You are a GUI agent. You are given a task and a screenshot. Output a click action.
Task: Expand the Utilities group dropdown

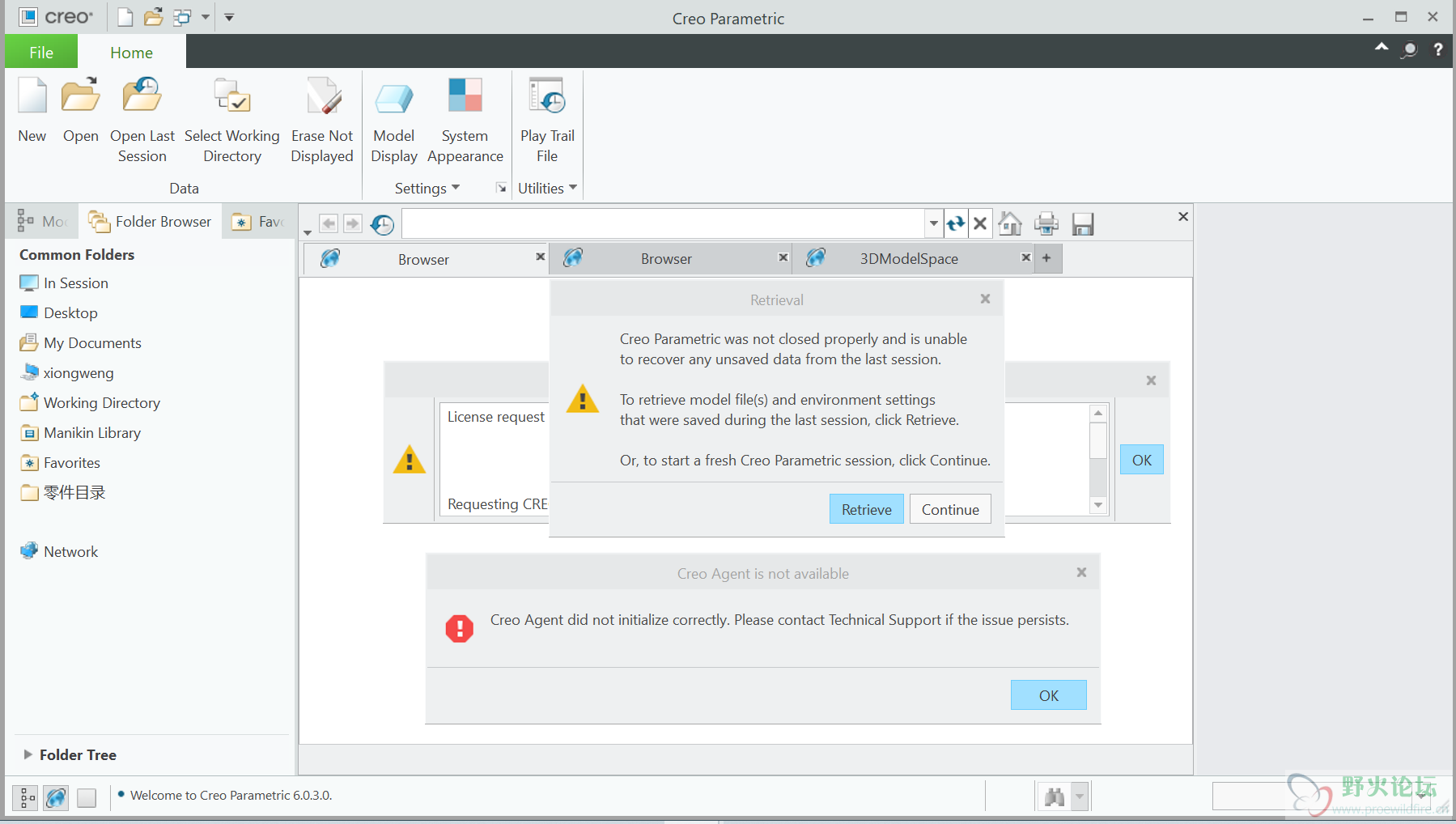tap(547, 188)
